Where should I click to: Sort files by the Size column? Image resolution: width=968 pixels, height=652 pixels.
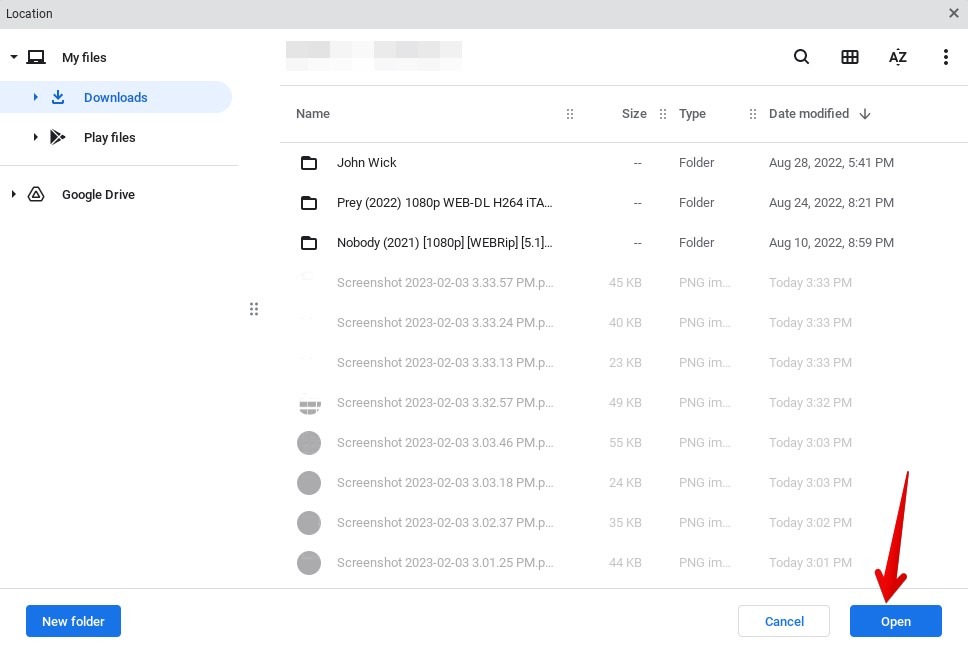(634, 113)
